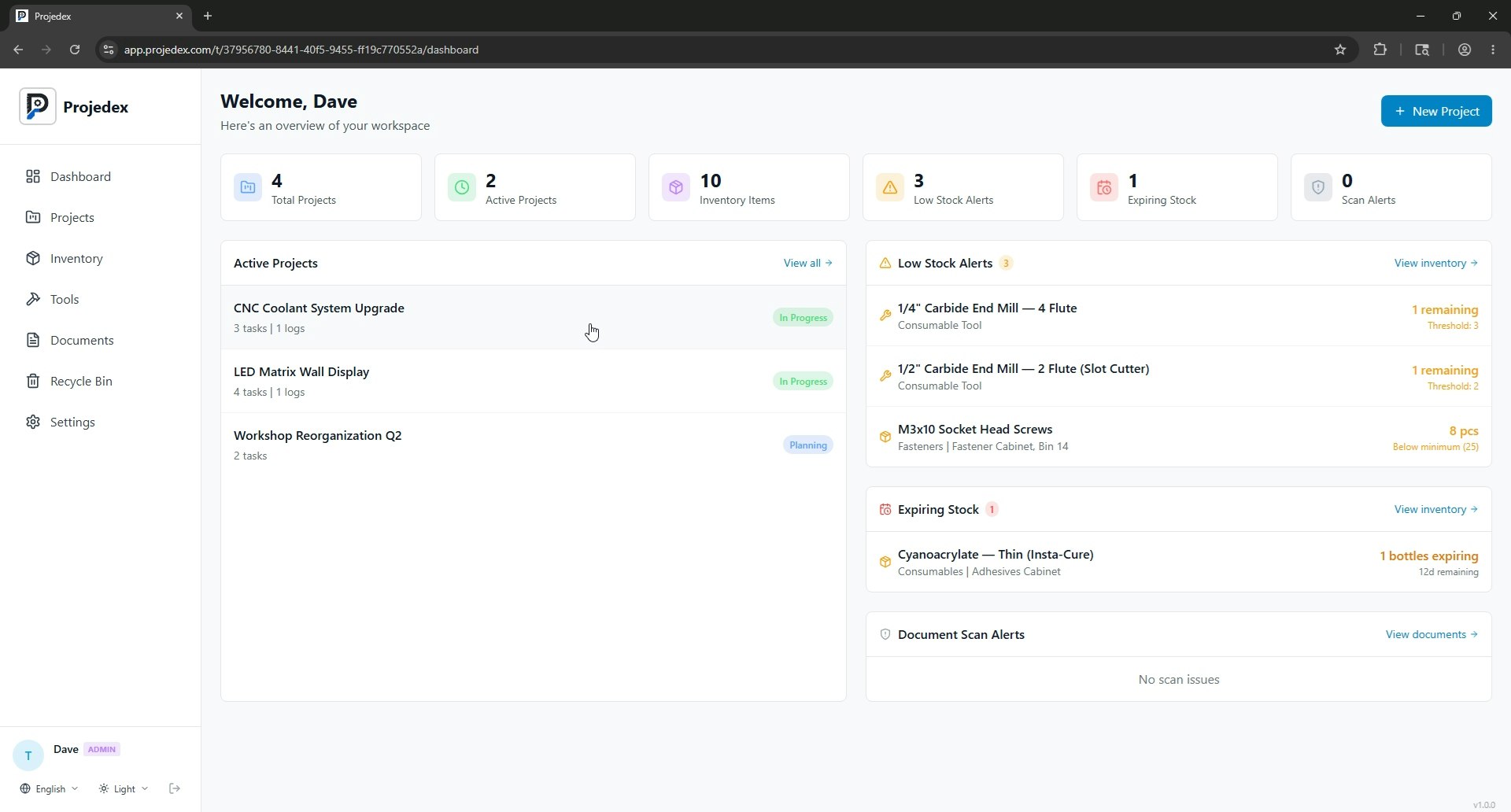Viewport: 1511px width, 812px height.
Task: Open the Inventory sidebar item
Action: pyautogui.click(x=100, y=258)
